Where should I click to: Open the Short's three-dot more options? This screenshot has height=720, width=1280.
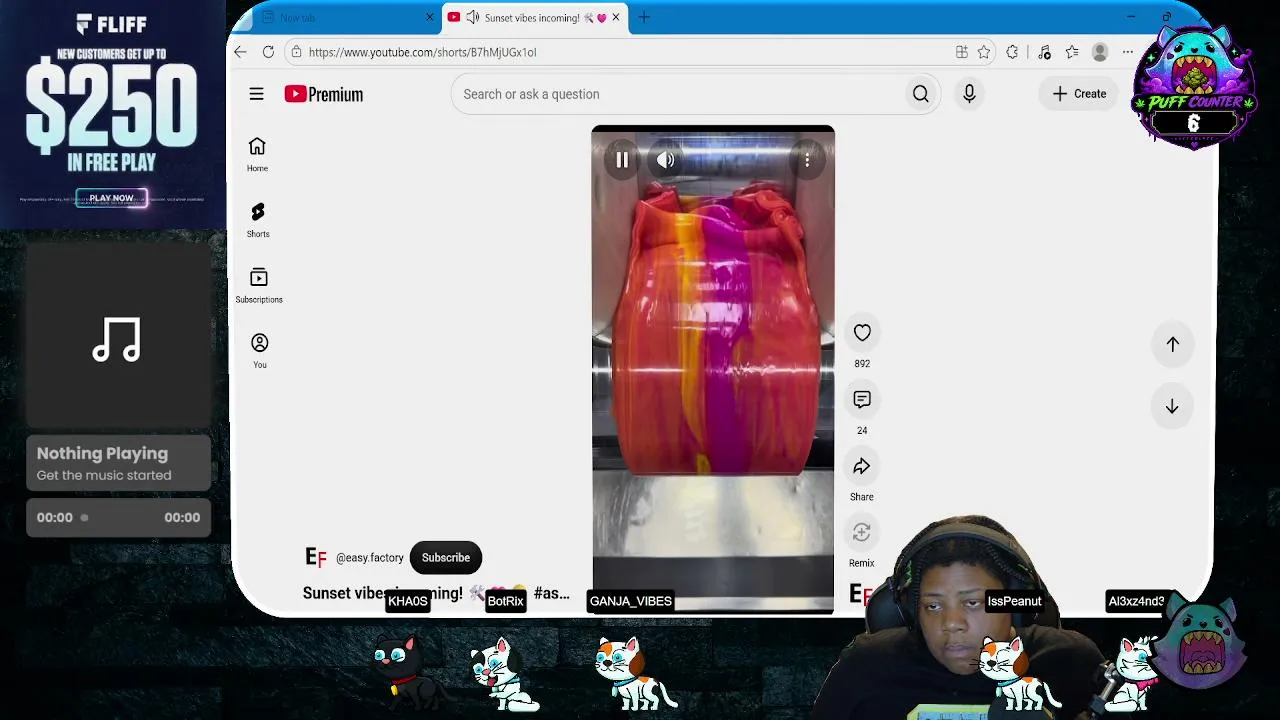(807, 160)
